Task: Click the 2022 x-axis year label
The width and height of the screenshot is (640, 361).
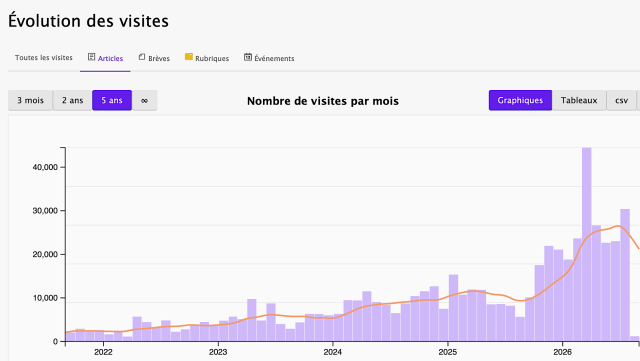Action: tap(103, 352)
